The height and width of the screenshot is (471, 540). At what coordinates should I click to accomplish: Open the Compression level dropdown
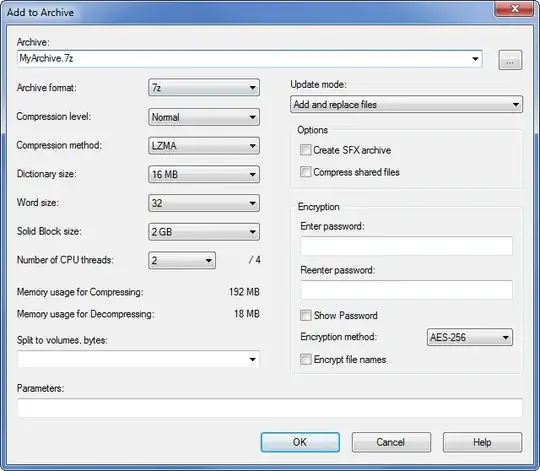[204, 117]
